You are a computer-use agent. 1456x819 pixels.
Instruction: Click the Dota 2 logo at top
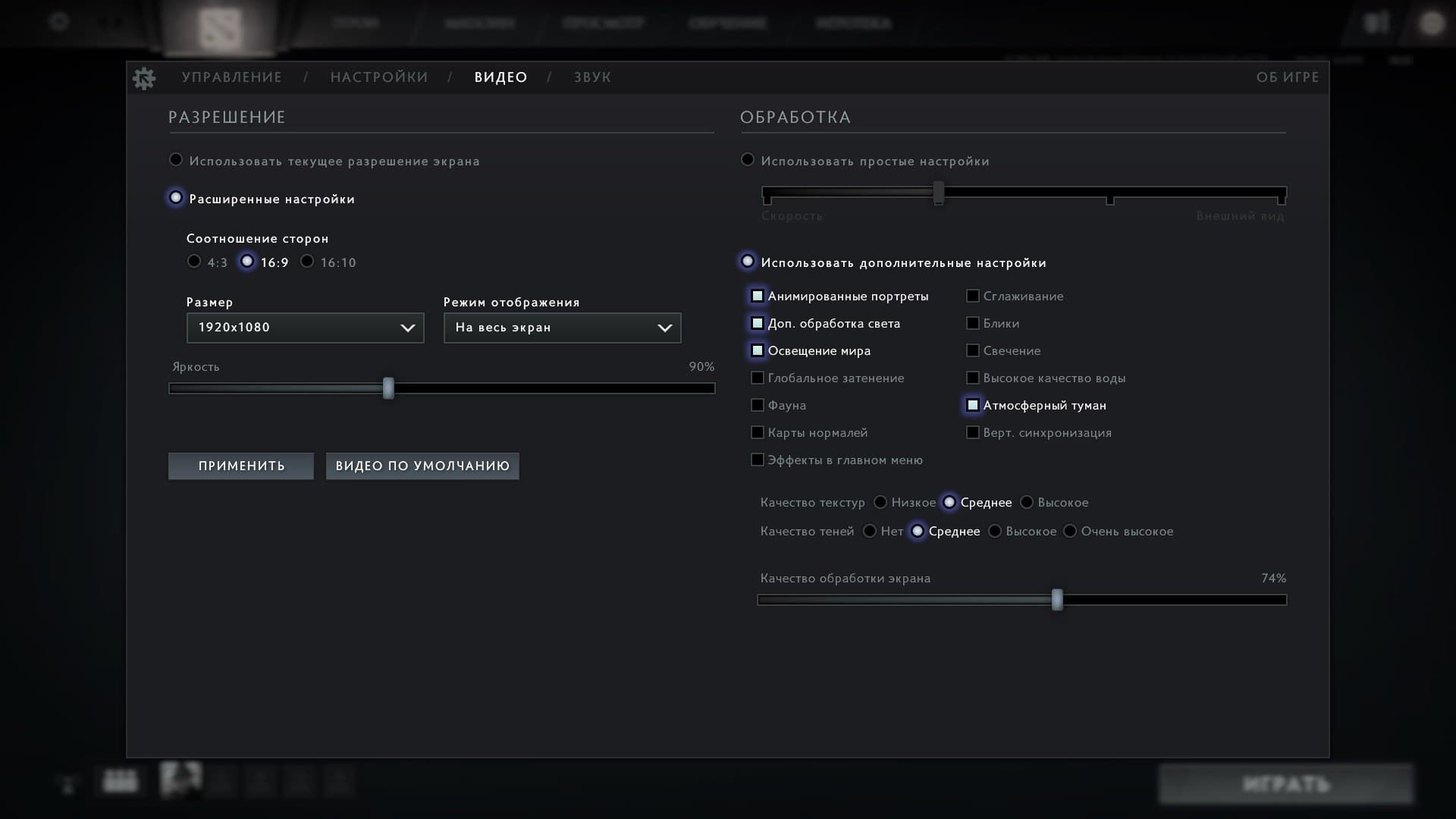pyautogui.click(x=219, y=28)
